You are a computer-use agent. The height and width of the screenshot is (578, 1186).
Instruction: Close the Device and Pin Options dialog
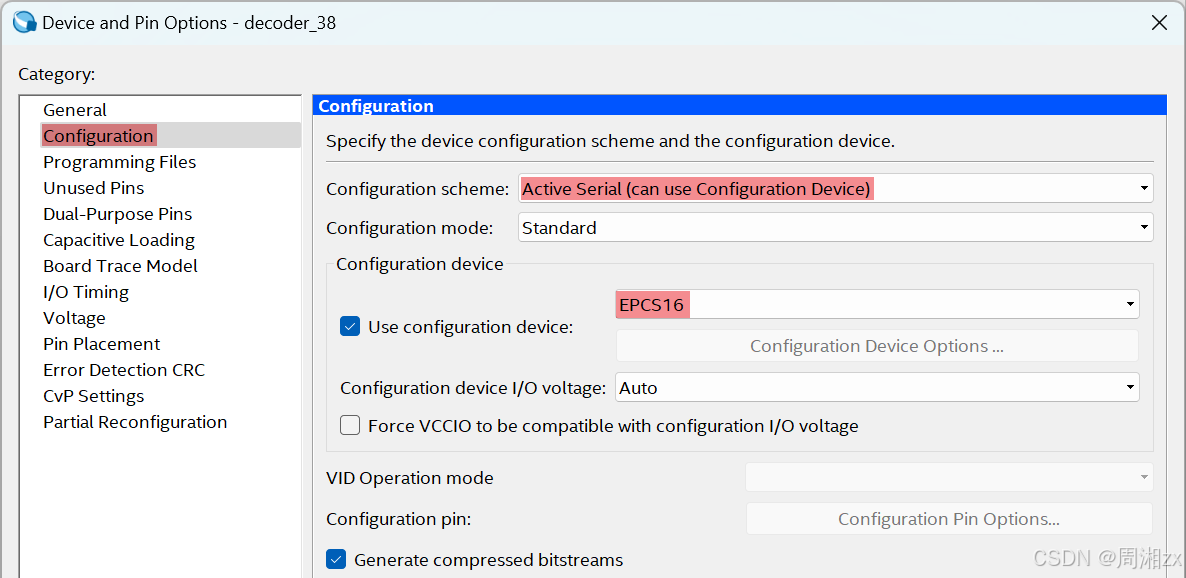click(1158, 23)
